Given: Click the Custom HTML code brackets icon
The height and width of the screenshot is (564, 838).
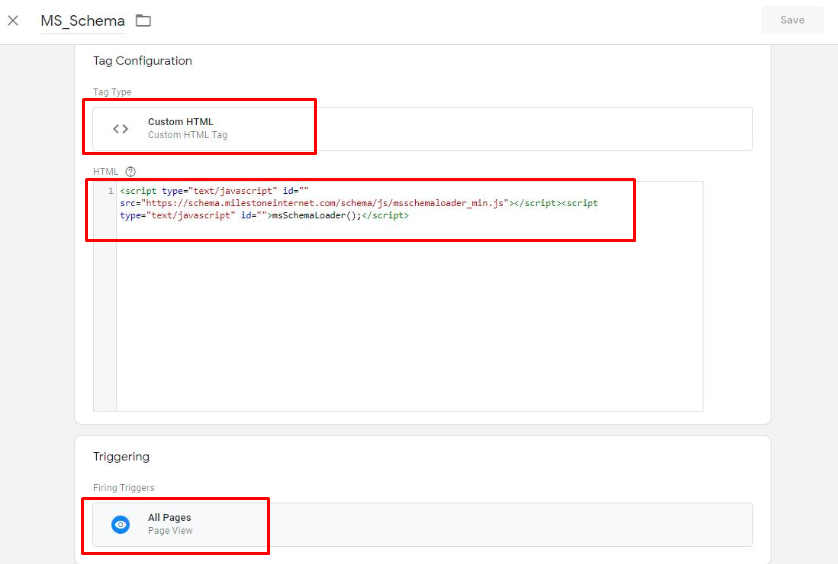Looking at the screenshot, I should pos(121,129).
